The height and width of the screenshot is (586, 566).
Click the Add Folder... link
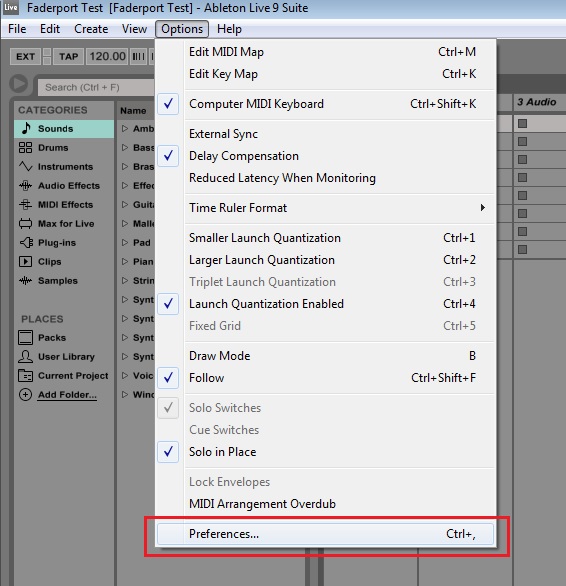(x=67, y=395)
